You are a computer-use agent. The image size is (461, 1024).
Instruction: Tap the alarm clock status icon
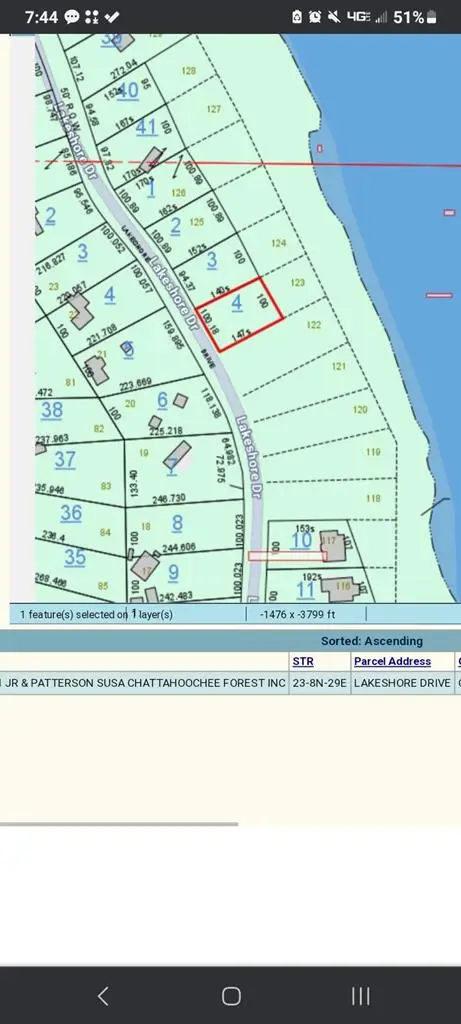[x=316, y=17]
